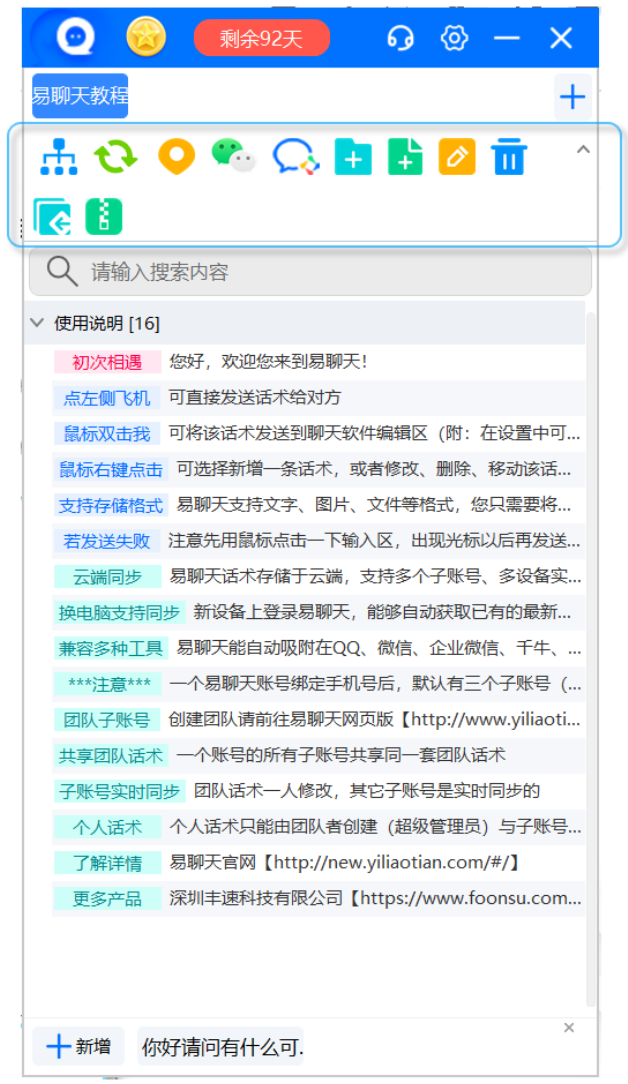Select the 个人话术 script row
This screenshot has height=1084, width=628.
click(x=318, y=828)
